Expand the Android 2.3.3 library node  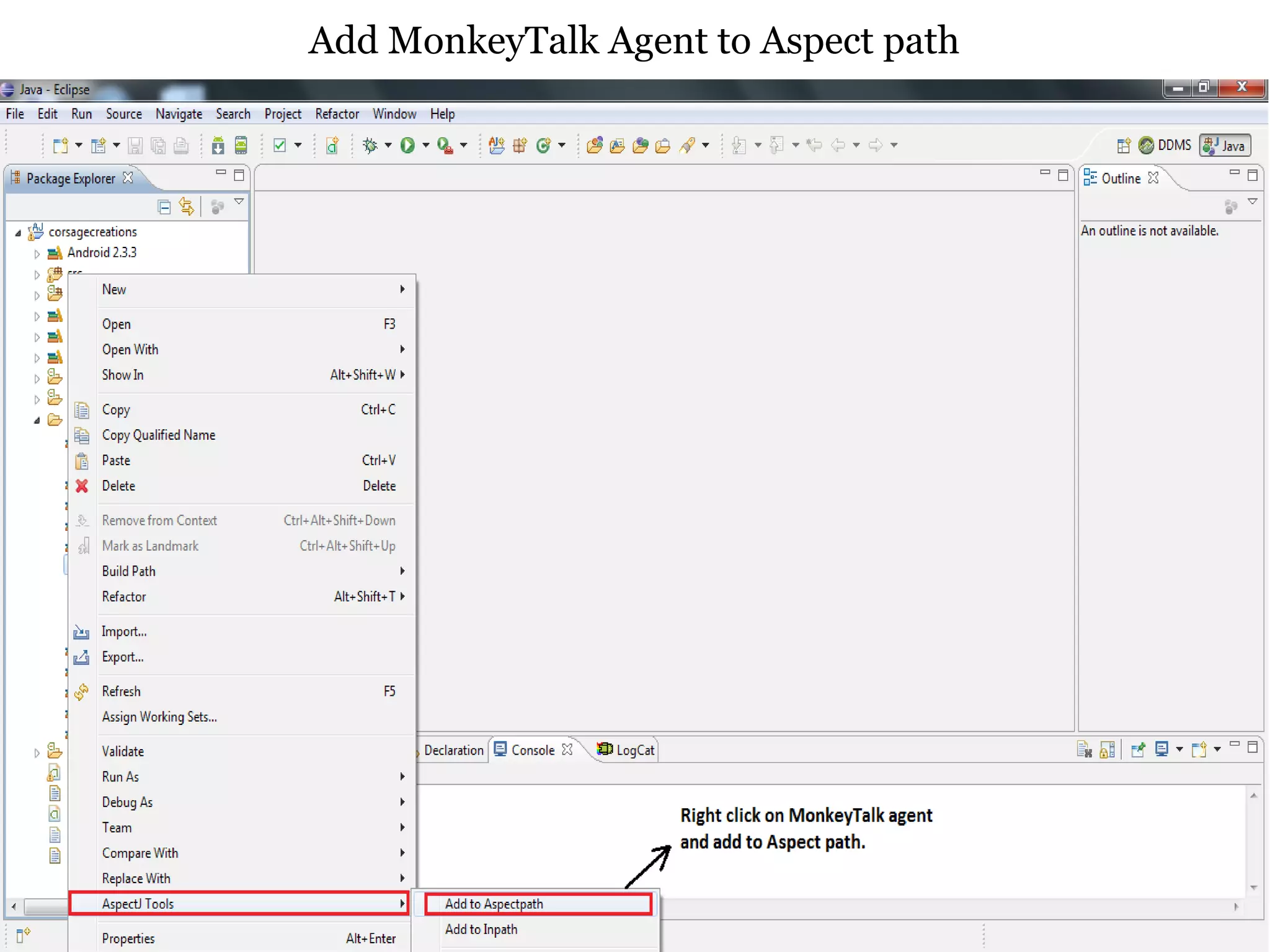click(37, 254)
